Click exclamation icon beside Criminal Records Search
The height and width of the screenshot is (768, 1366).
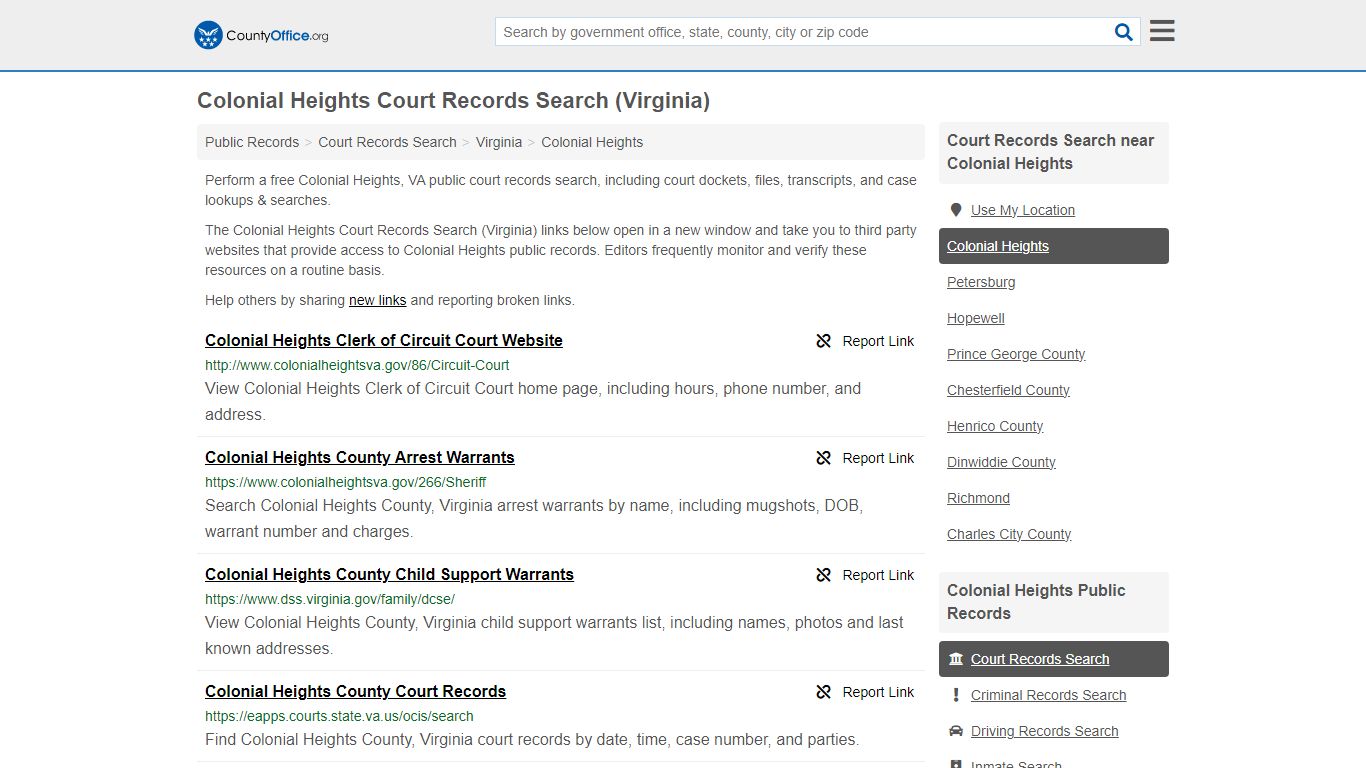tap(956, 695)
